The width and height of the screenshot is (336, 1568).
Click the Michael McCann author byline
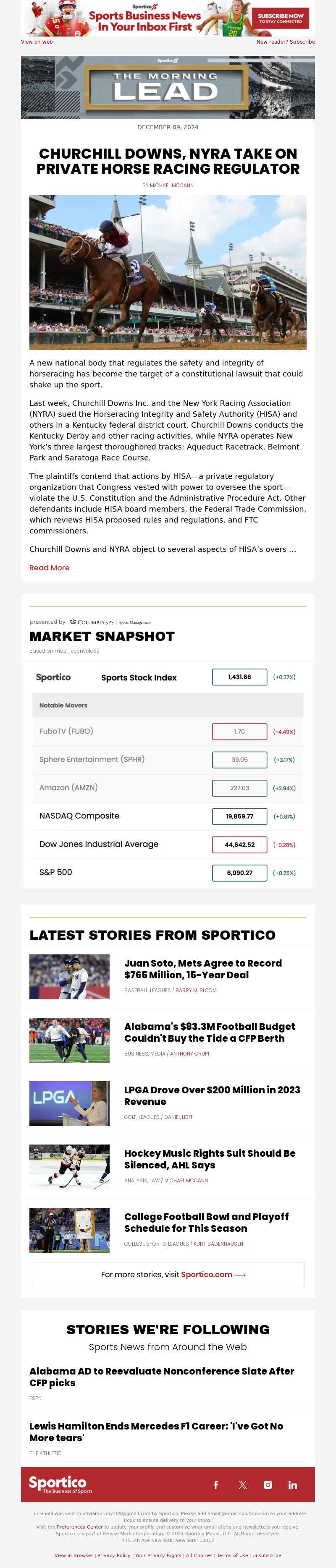coord(172,185)
